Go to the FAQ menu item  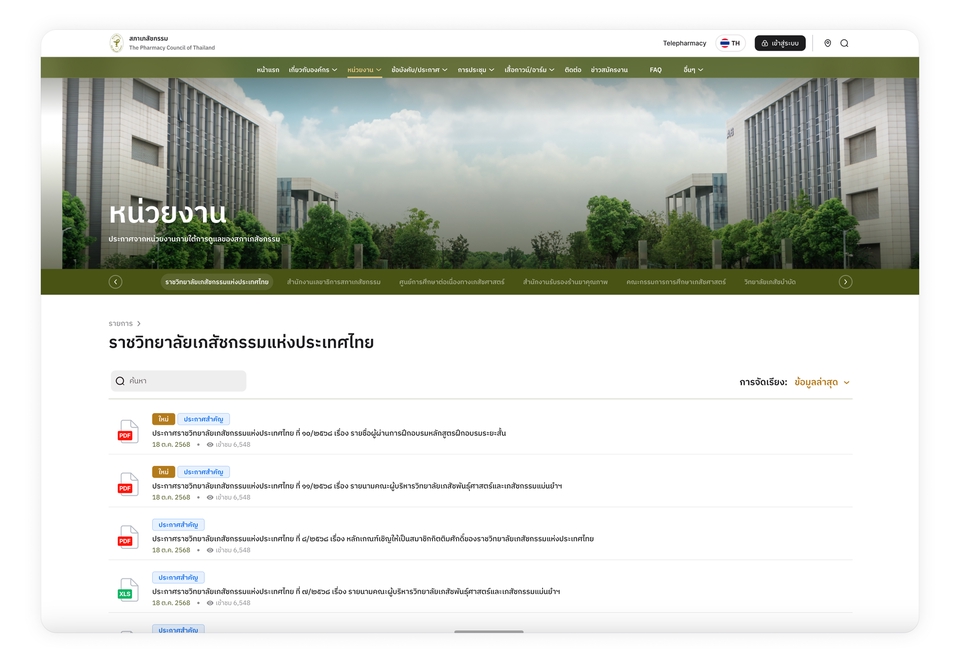[655, 70]
